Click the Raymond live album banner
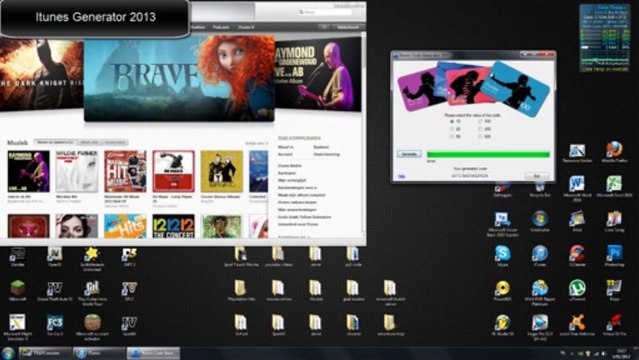Screen dimensions: 639x360 click(x=318, y=75)
